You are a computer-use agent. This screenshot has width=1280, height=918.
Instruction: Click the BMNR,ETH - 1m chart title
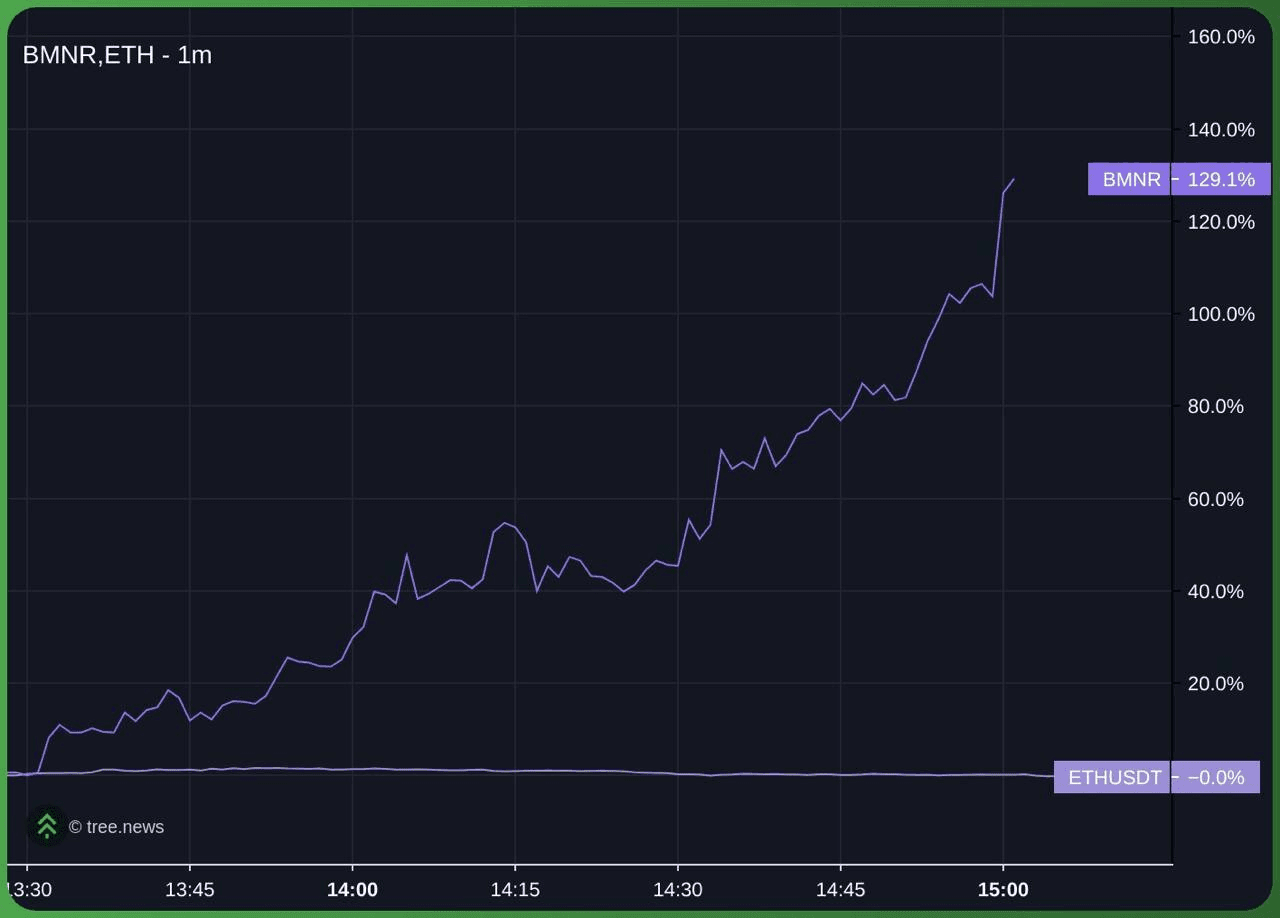tap(117, 55)
